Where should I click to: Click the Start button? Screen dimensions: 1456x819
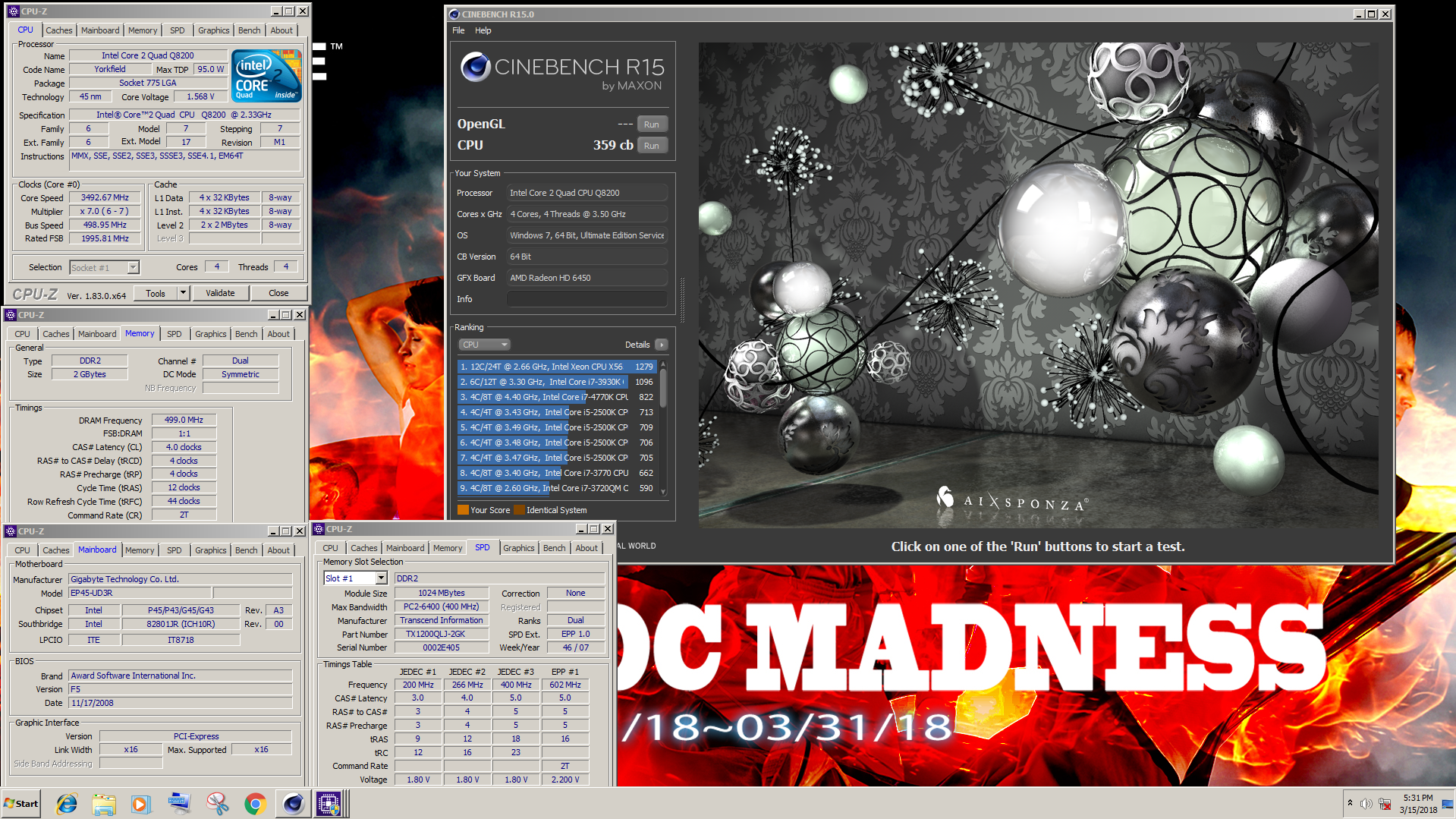(x=21, y=804)
